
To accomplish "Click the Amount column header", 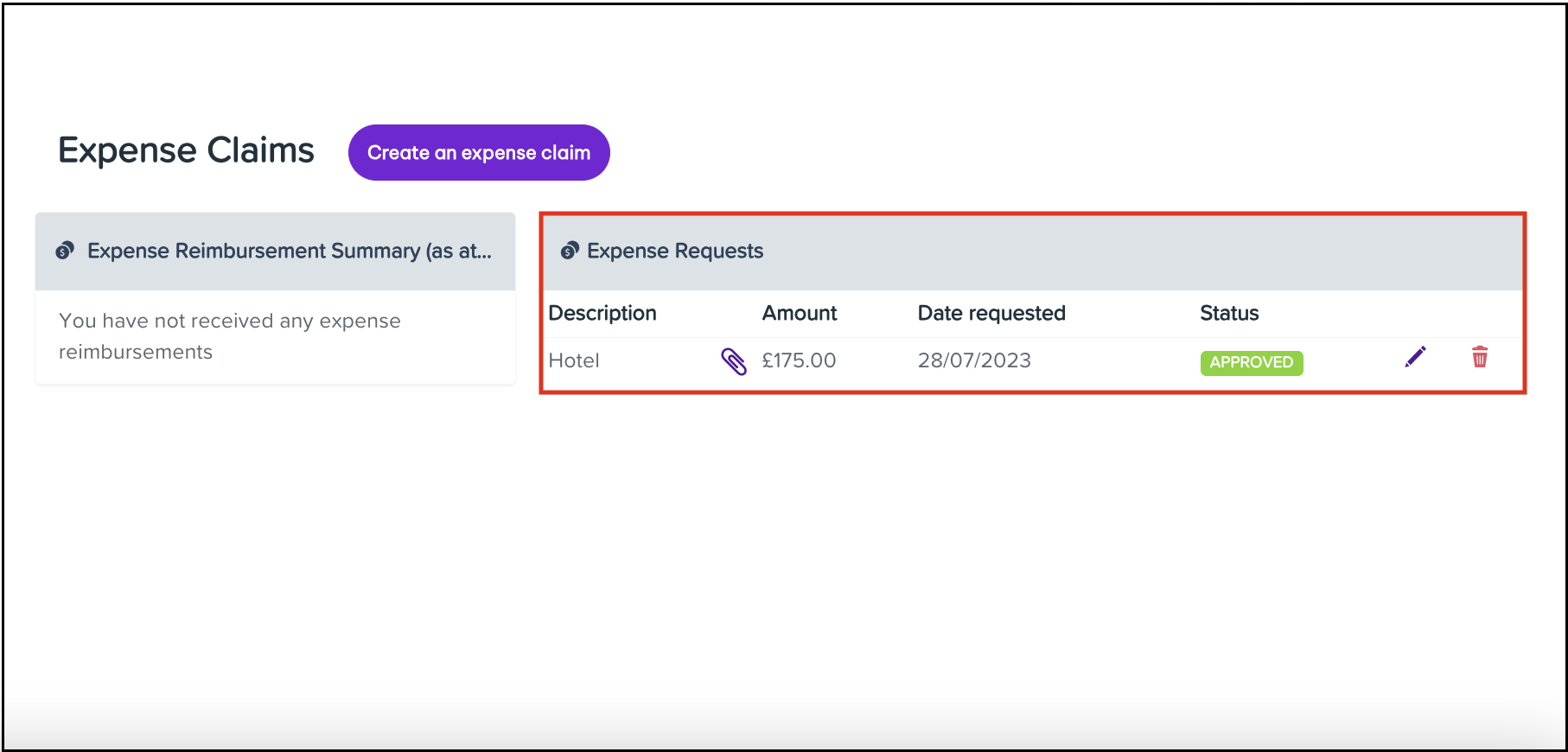I will pos(799,314).
